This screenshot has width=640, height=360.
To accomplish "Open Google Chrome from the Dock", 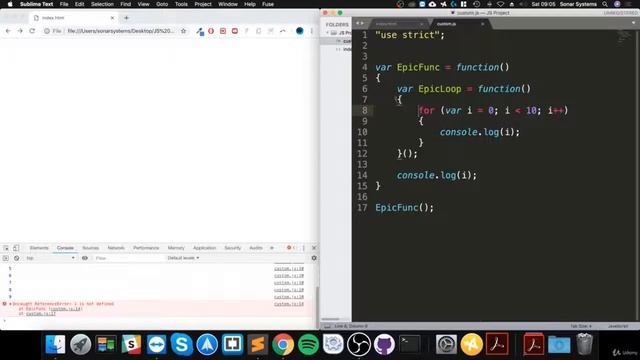I will [283, 344].
